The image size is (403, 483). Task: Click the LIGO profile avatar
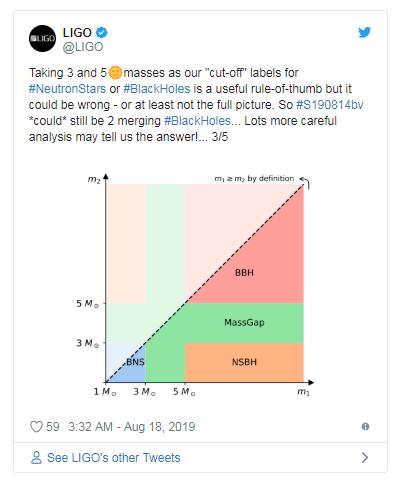click(42, 39)
